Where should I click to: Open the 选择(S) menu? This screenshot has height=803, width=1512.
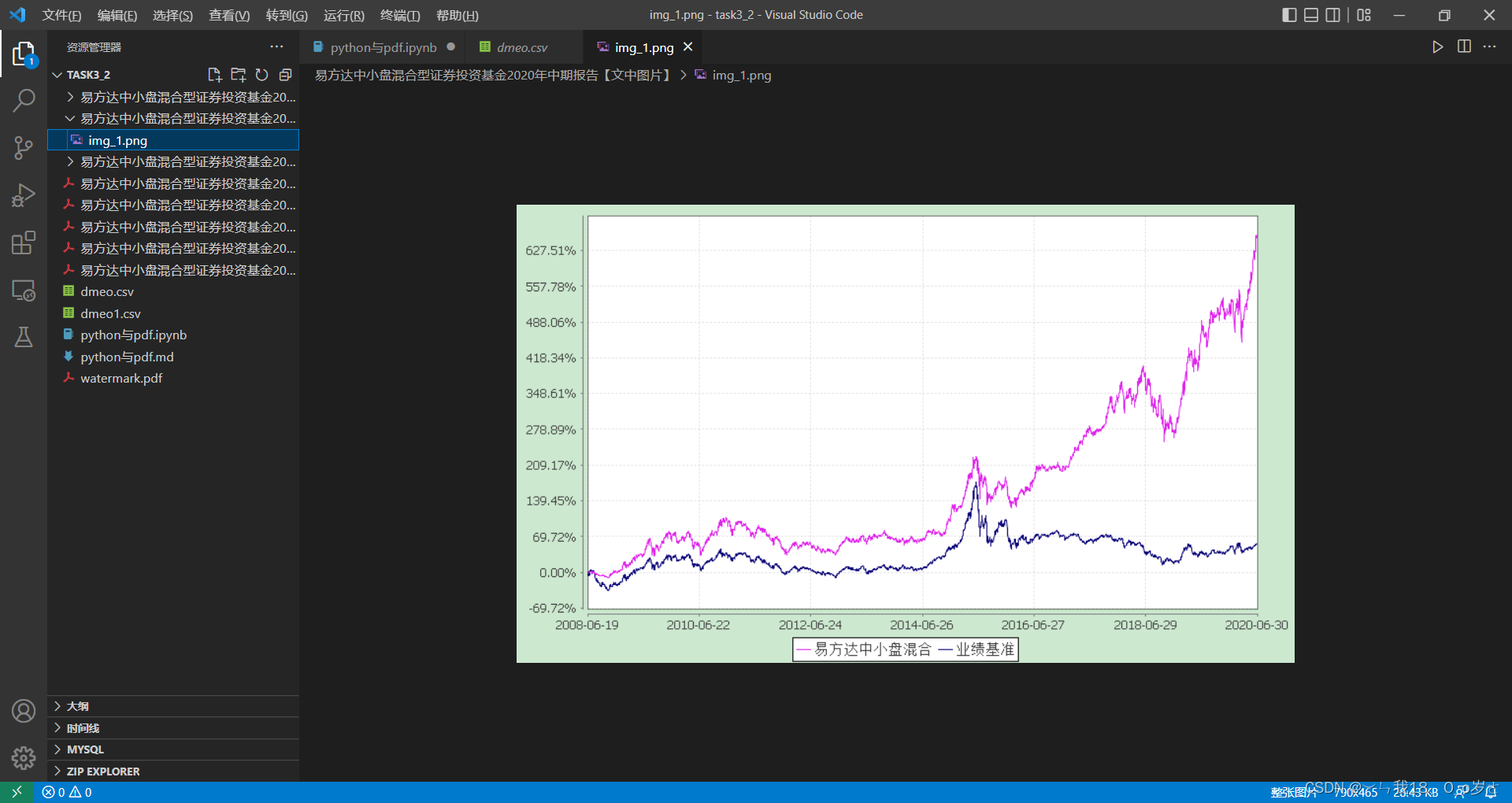(172, 15)
